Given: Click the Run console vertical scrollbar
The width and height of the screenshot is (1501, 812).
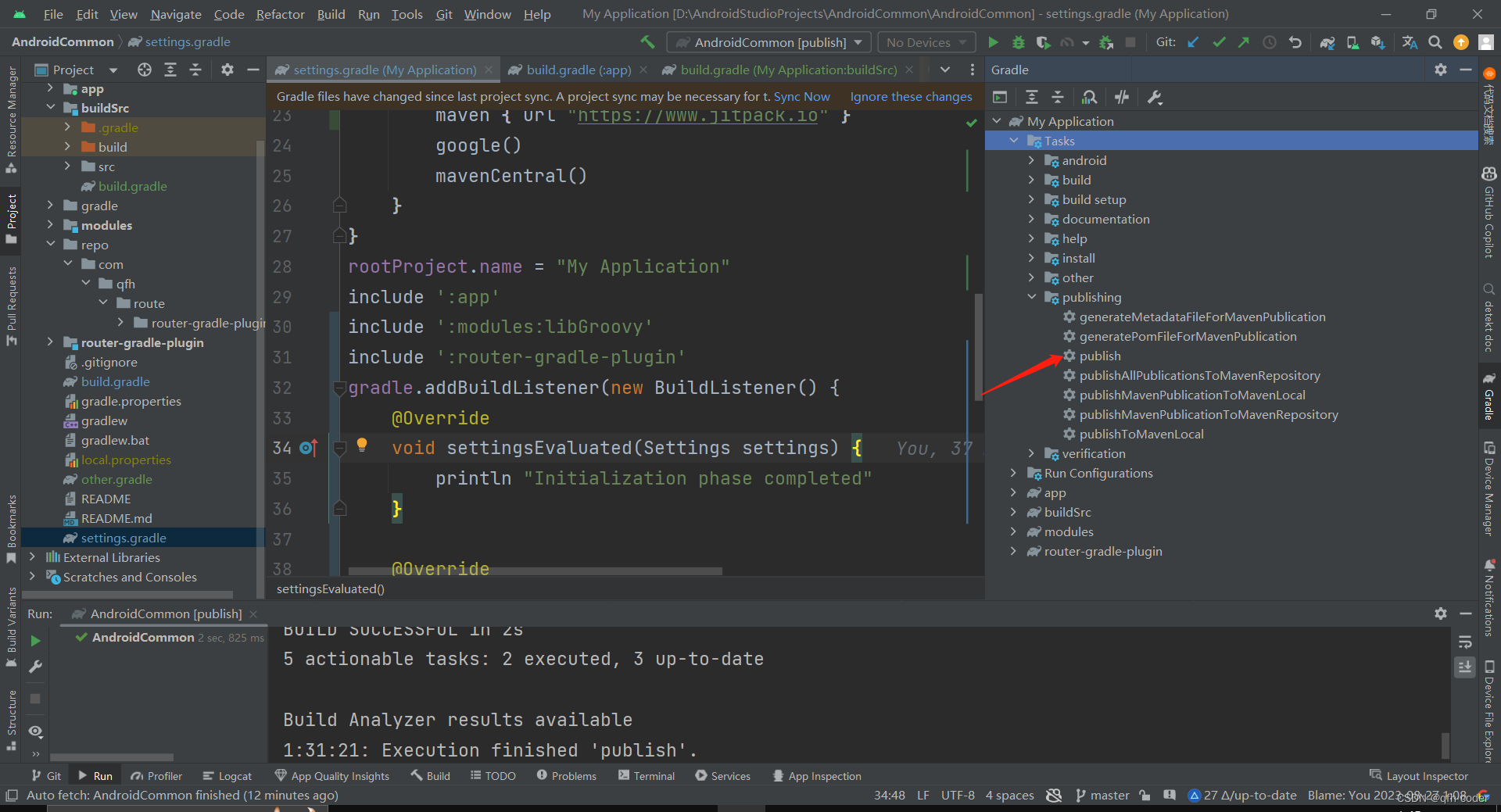Looking at the screenshot, I should pos(1445,744).
